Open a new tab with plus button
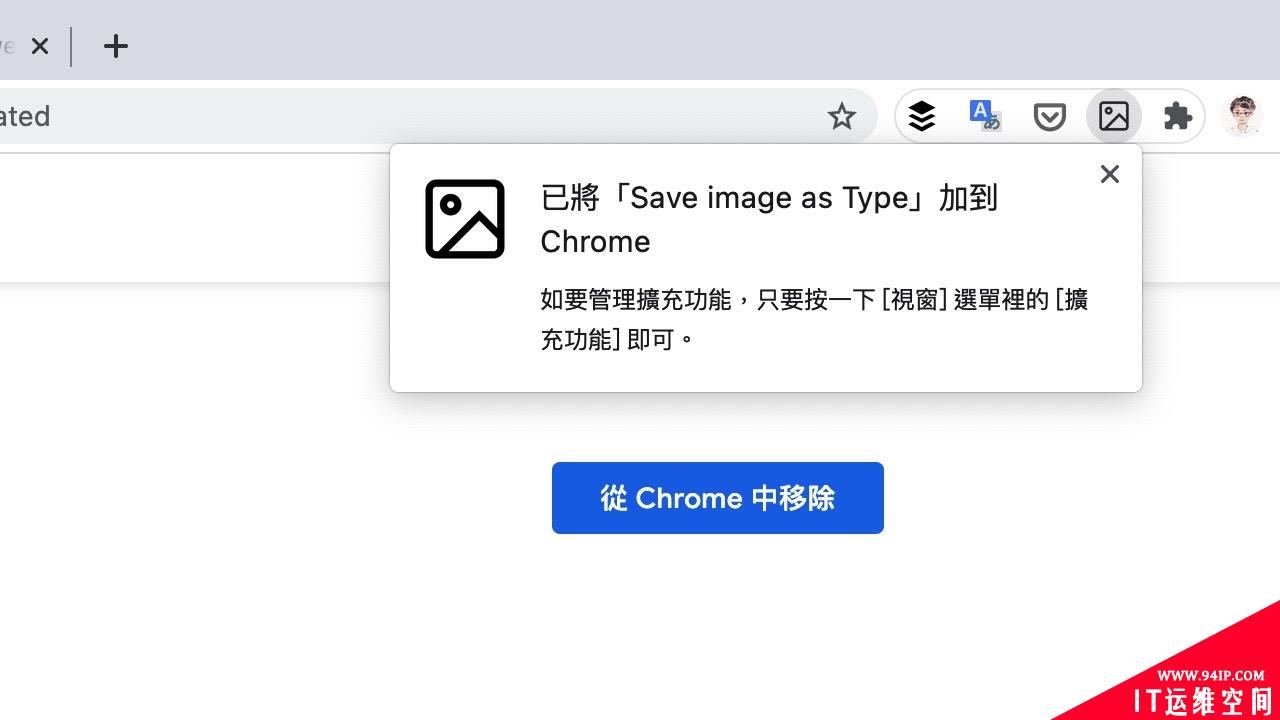Screen dimensions: 1280x720 click(116, 46)
